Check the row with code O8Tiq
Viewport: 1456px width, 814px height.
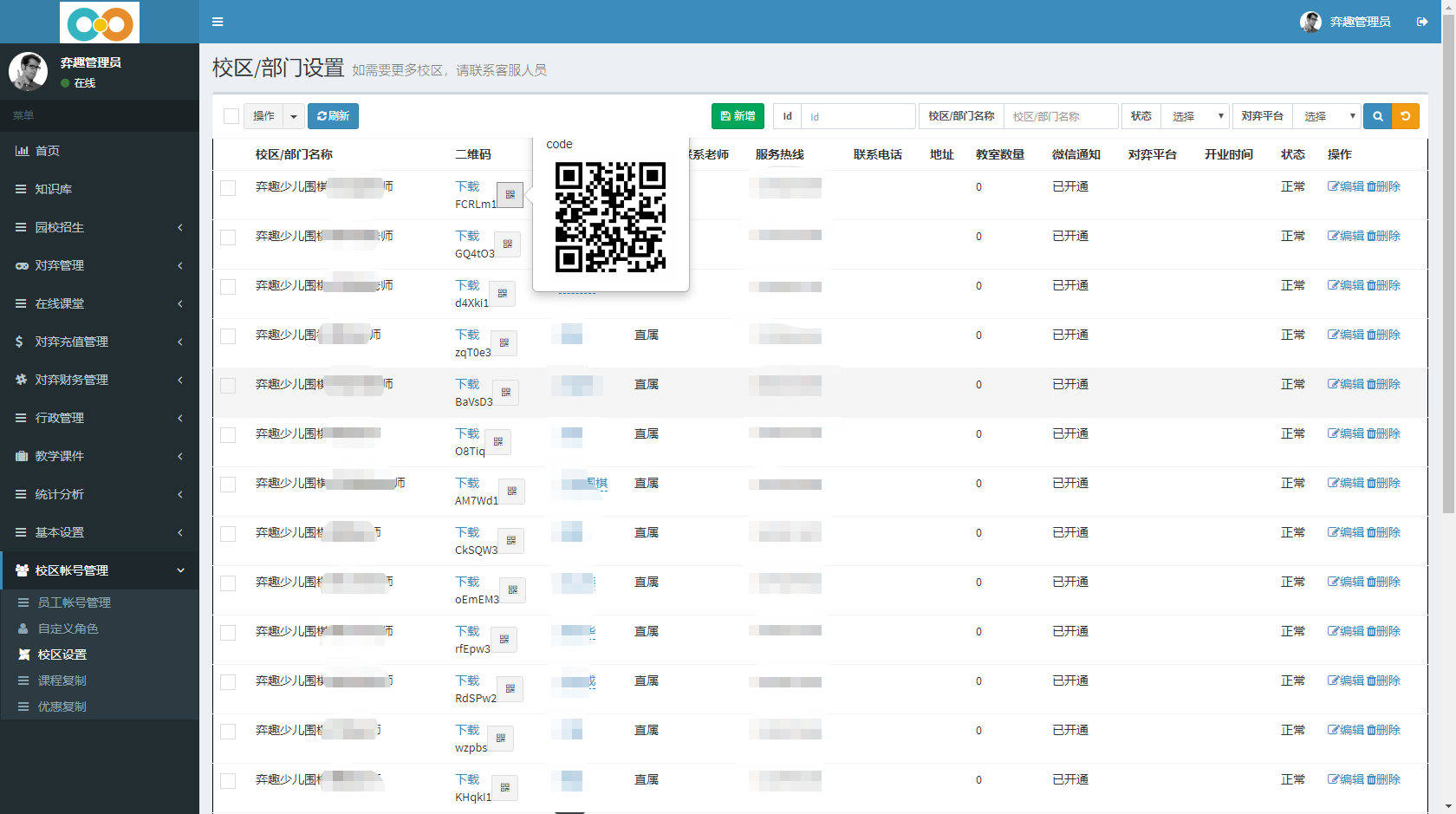pyautogui.click(x=228, y=435)
